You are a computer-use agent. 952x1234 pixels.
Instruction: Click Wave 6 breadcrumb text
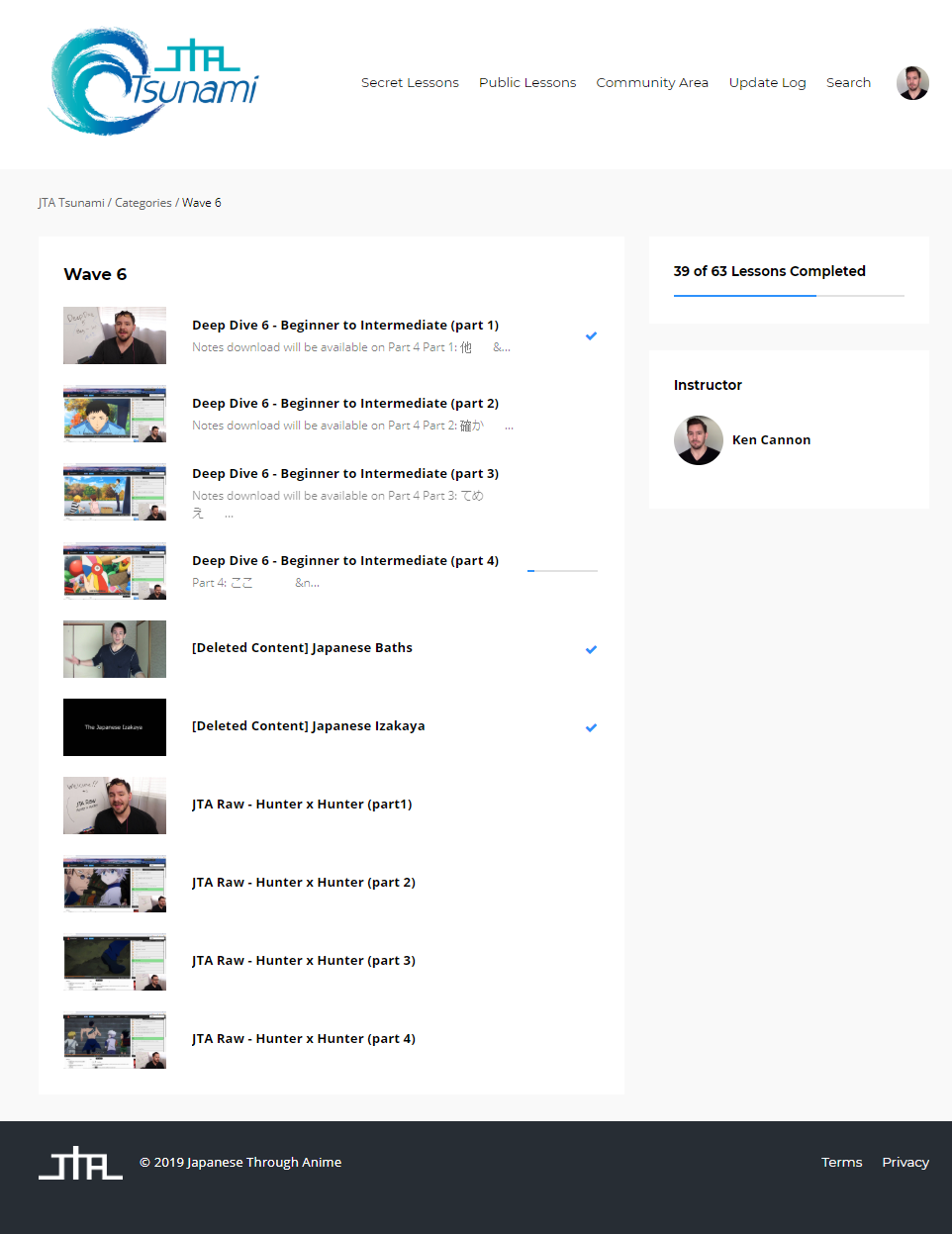pos(202,203)
